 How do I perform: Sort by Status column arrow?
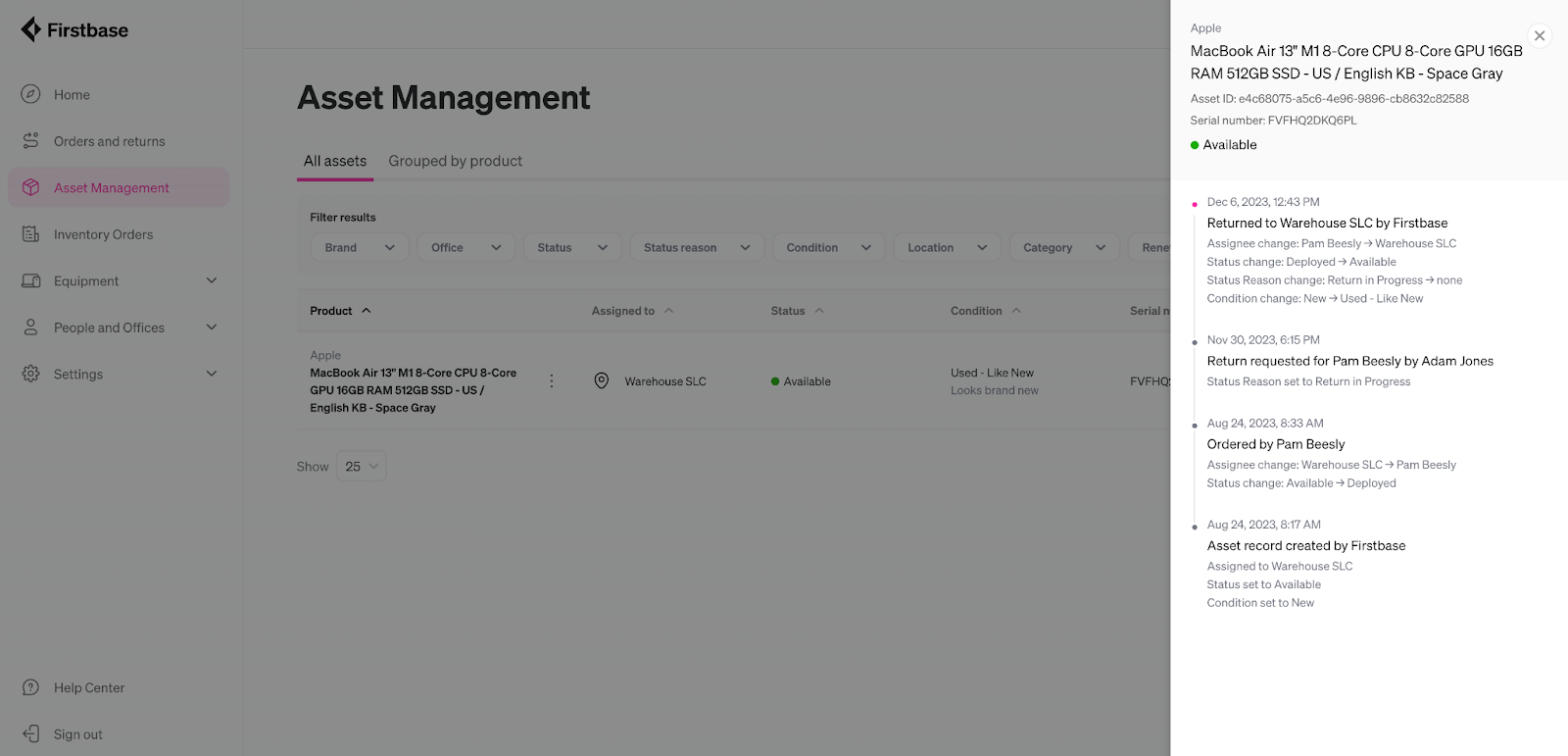[x=819, y=311]
